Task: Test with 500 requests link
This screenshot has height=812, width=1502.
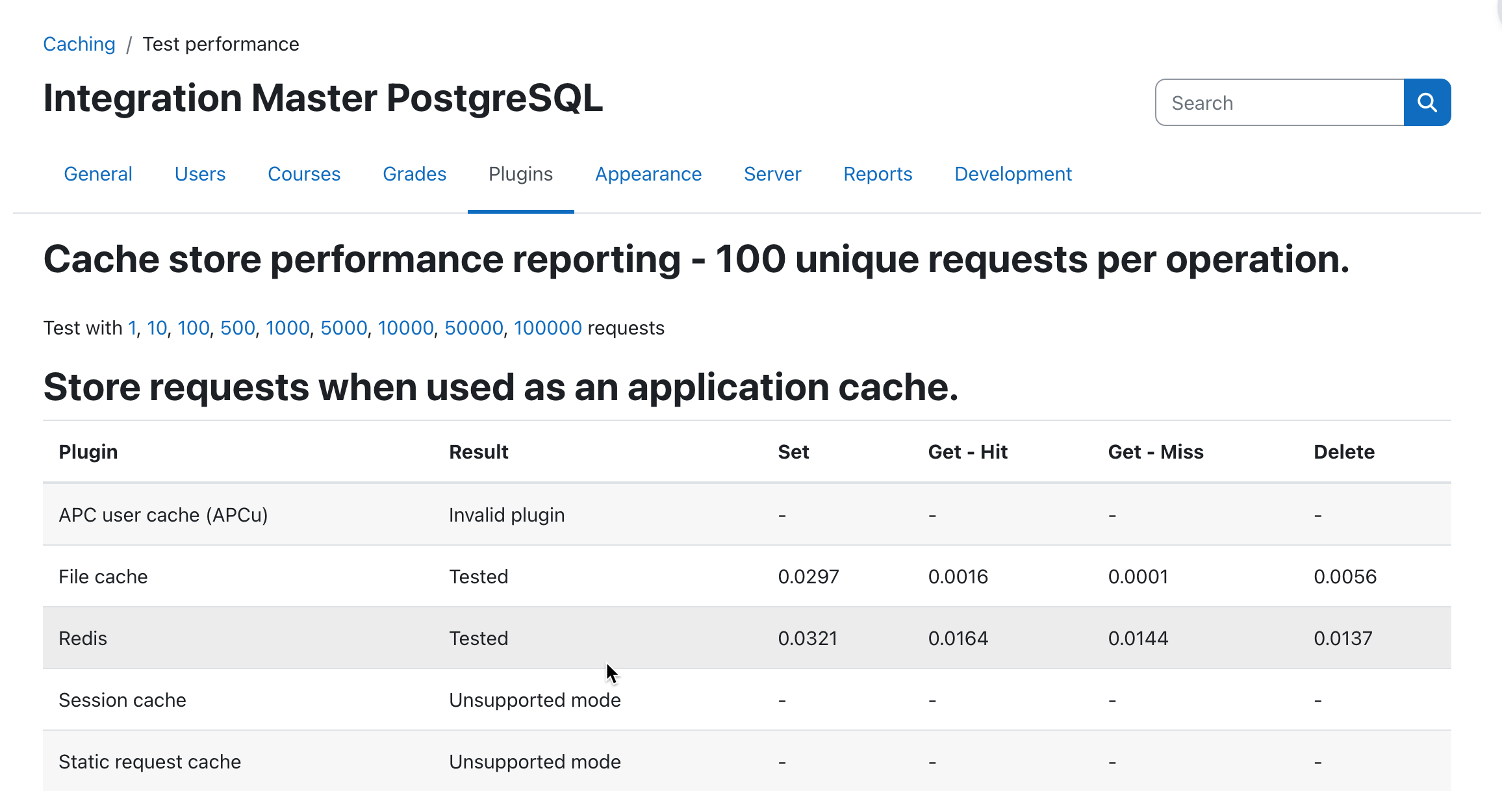Action: point(238,328)
